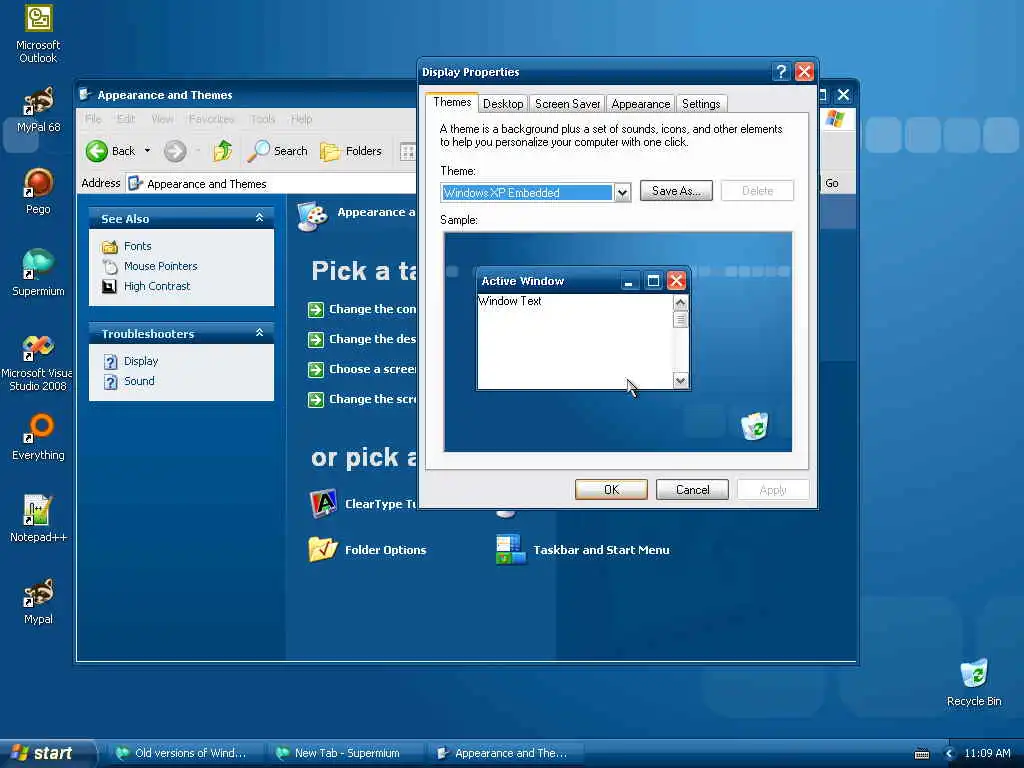Image resolution: width=1024 pixels, height=768 pixels.
Task: Click the Display Properties help question mark
Action: pyautogui.click(x=780, y=71)
